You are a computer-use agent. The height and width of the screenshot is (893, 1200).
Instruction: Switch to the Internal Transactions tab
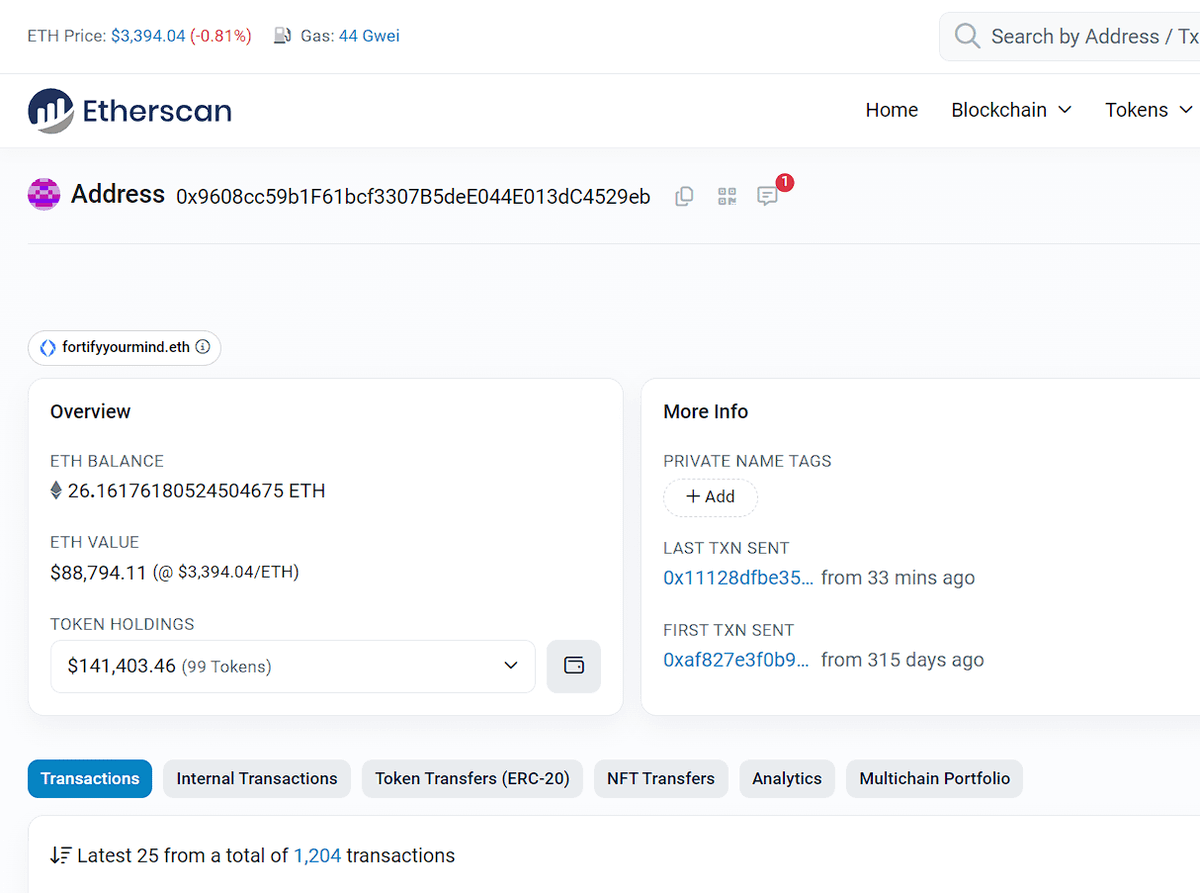257,778
